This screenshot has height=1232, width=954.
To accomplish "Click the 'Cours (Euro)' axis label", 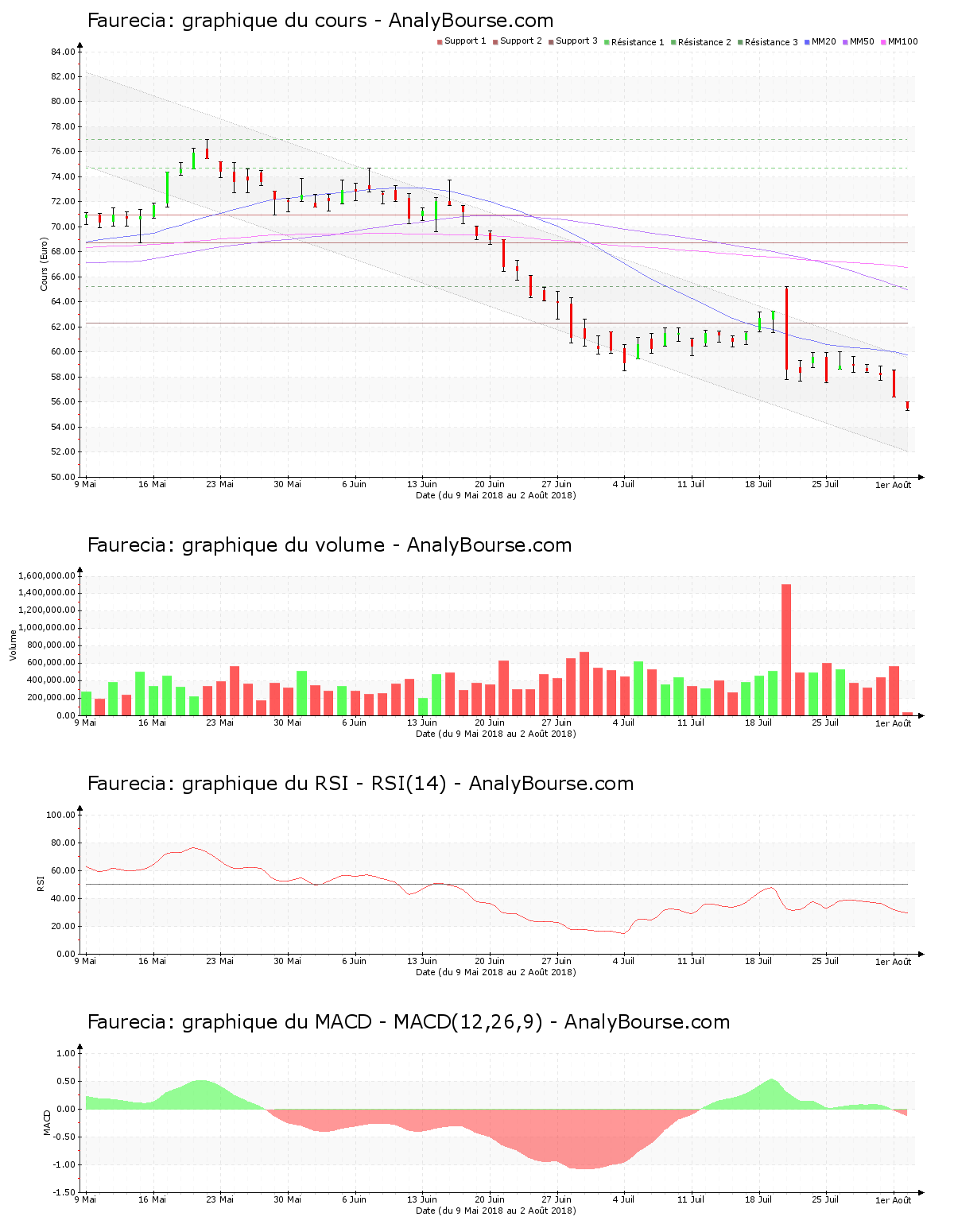I will pyautogui.click(x=45, y=265).
